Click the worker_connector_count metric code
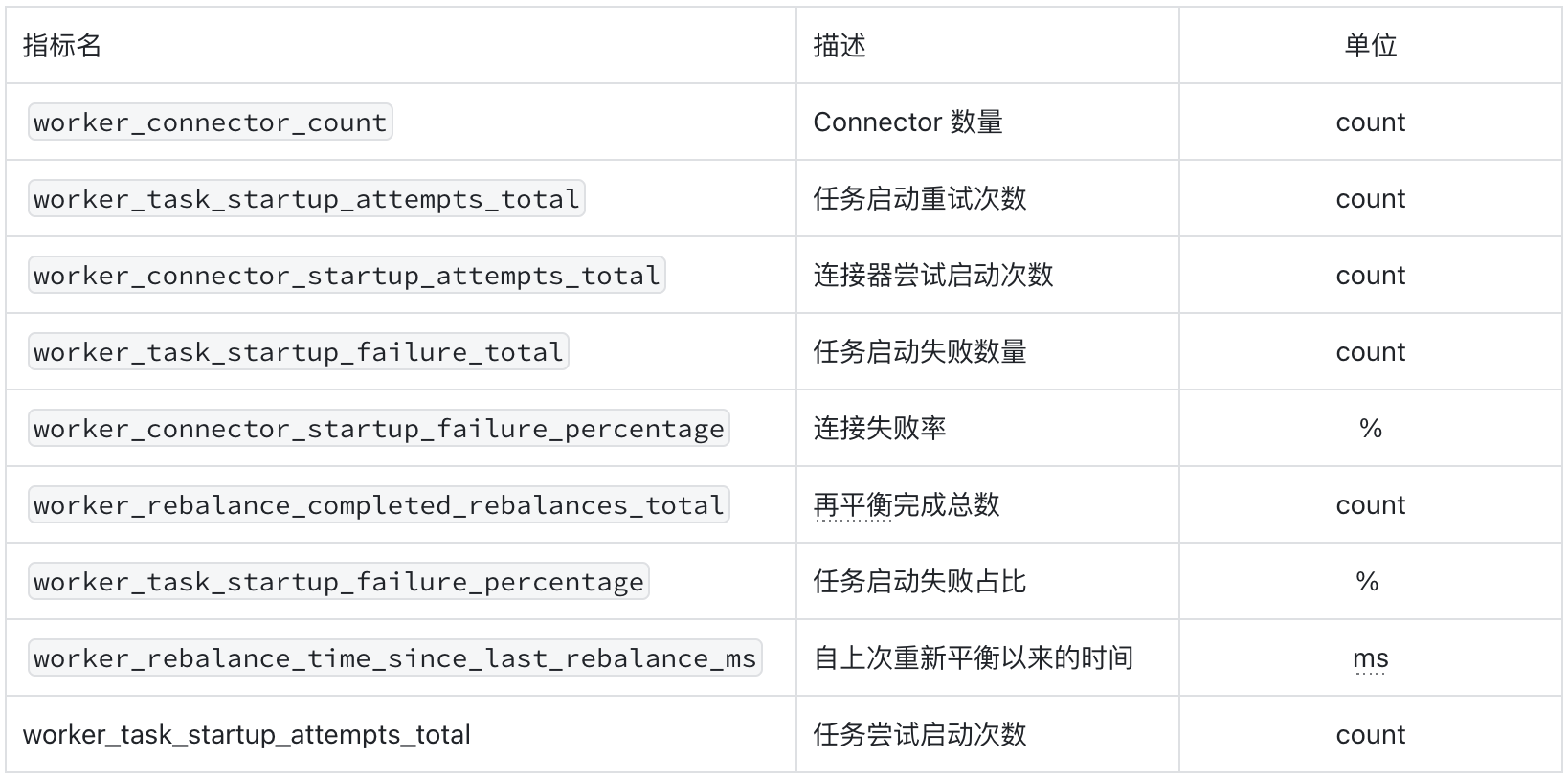This screenshot has width=1568, height=779. (211, 122)
